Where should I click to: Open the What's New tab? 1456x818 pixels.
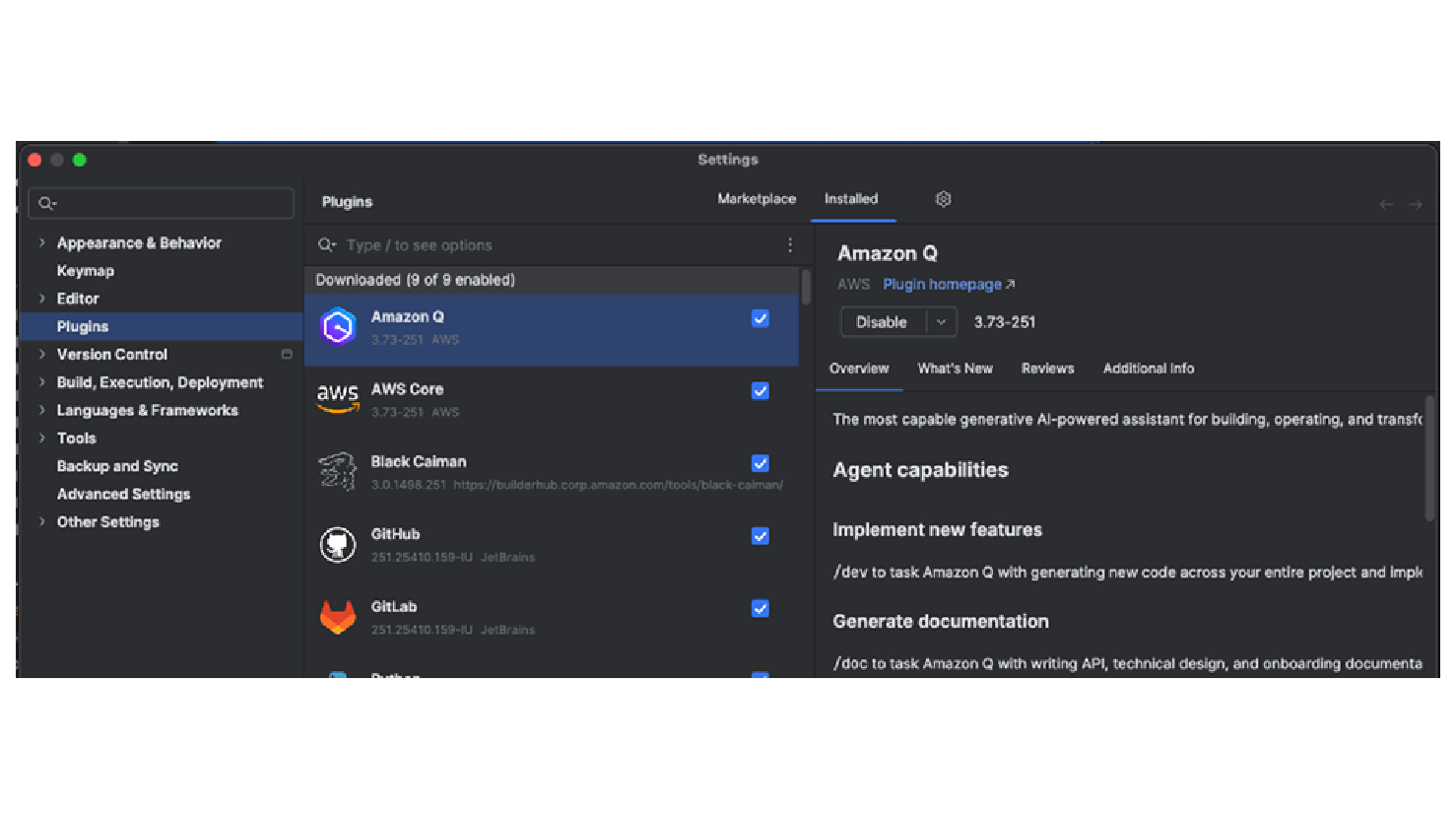(x=955, y=369)
